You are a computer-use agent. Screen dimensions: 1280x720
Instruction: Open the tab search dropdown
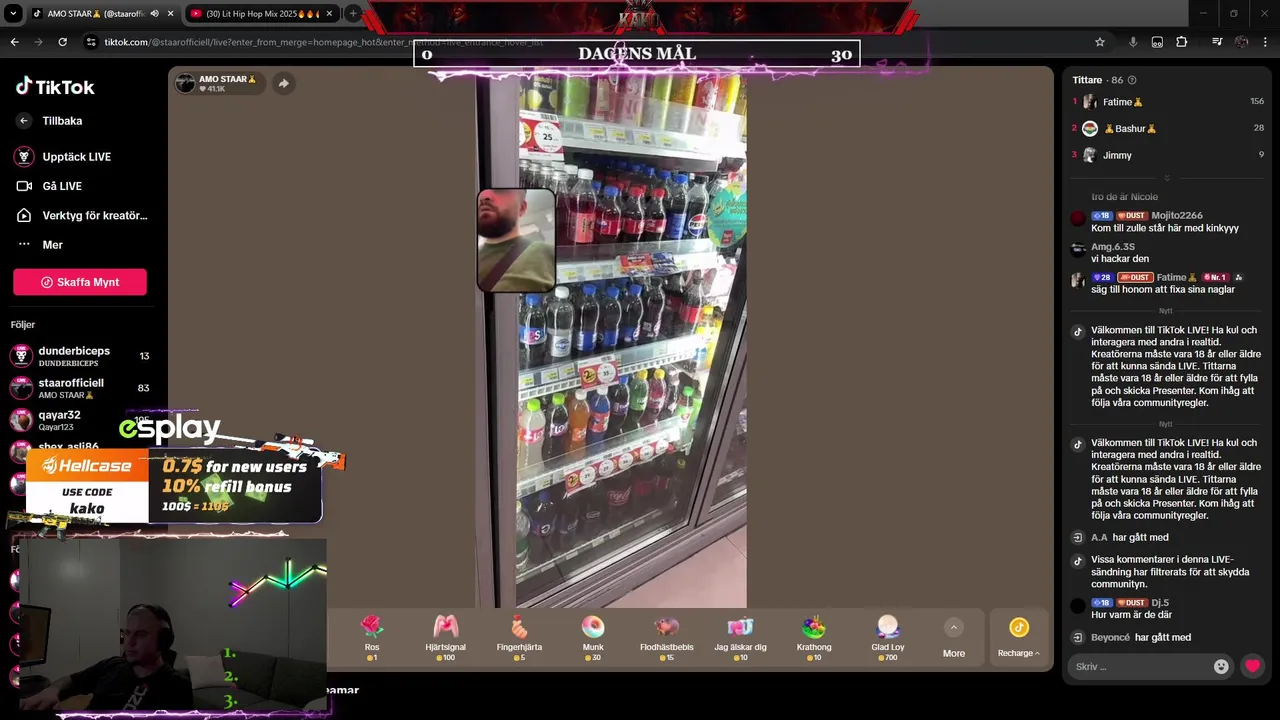[x=13, y=14]
